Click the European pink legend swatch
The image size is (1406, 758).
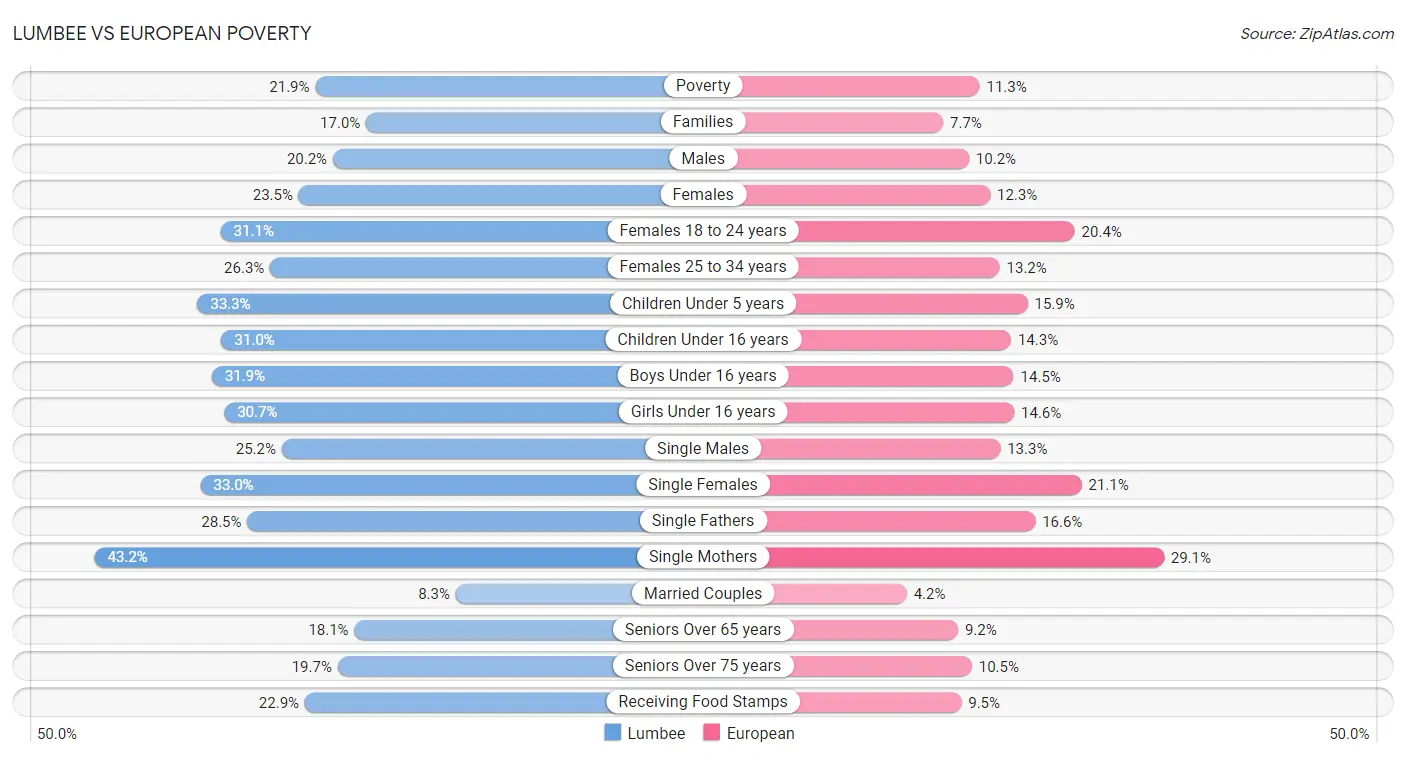pos(712,733)
